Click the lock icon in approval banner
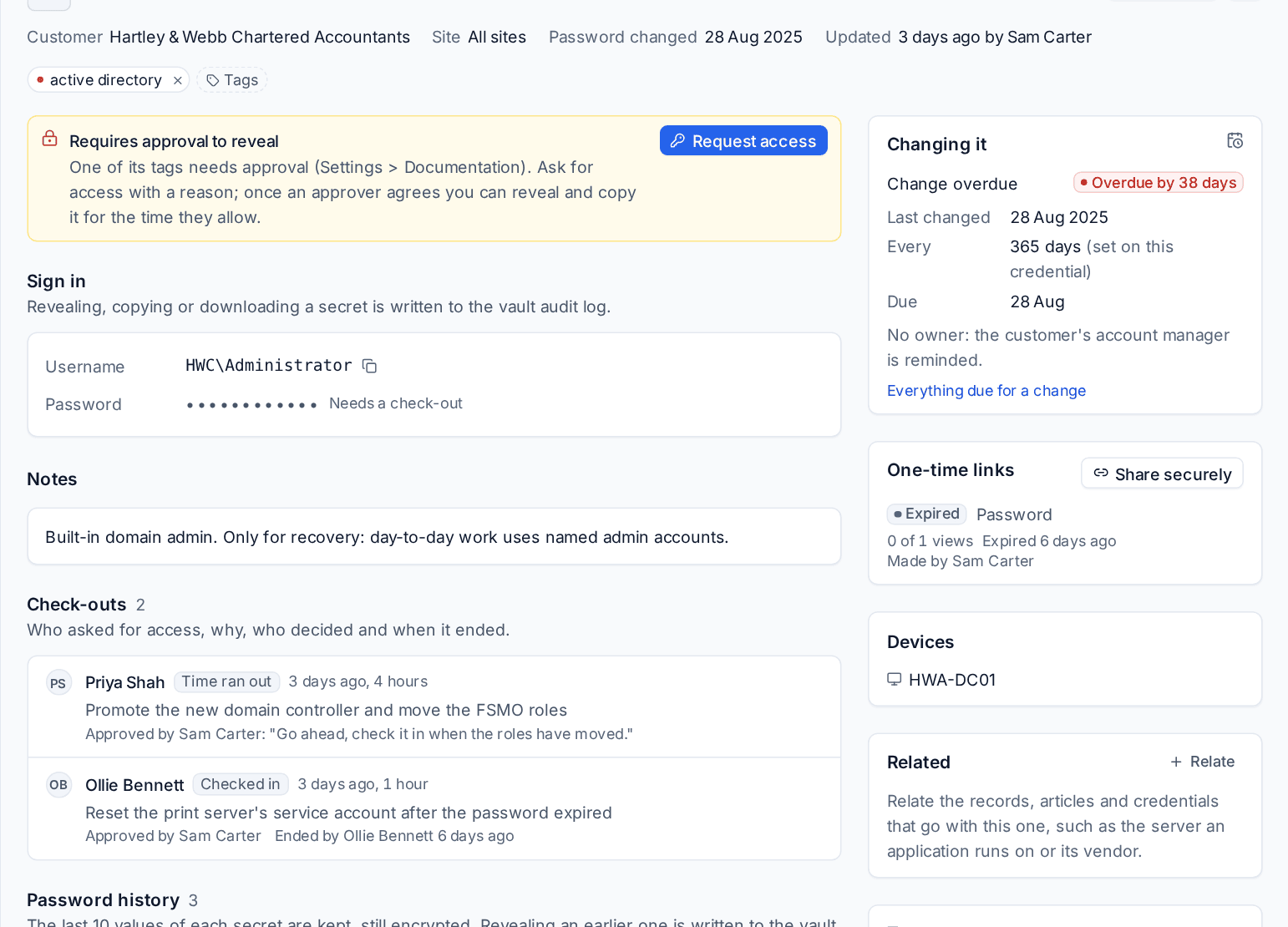 (50, 139)
